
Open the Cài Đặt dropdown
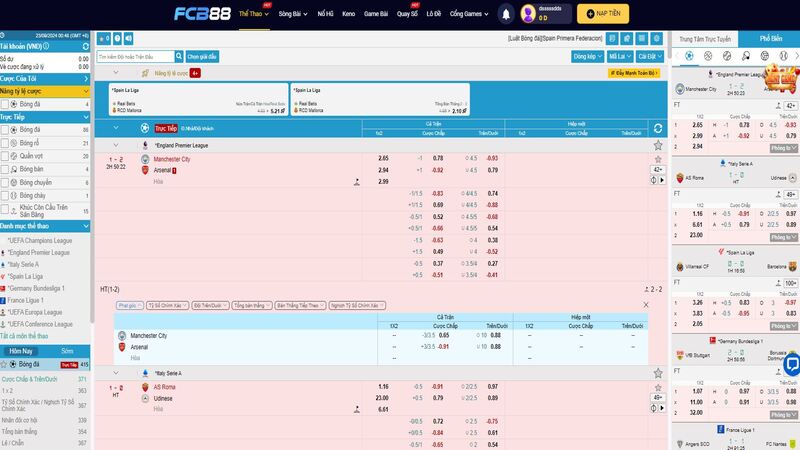650,57
